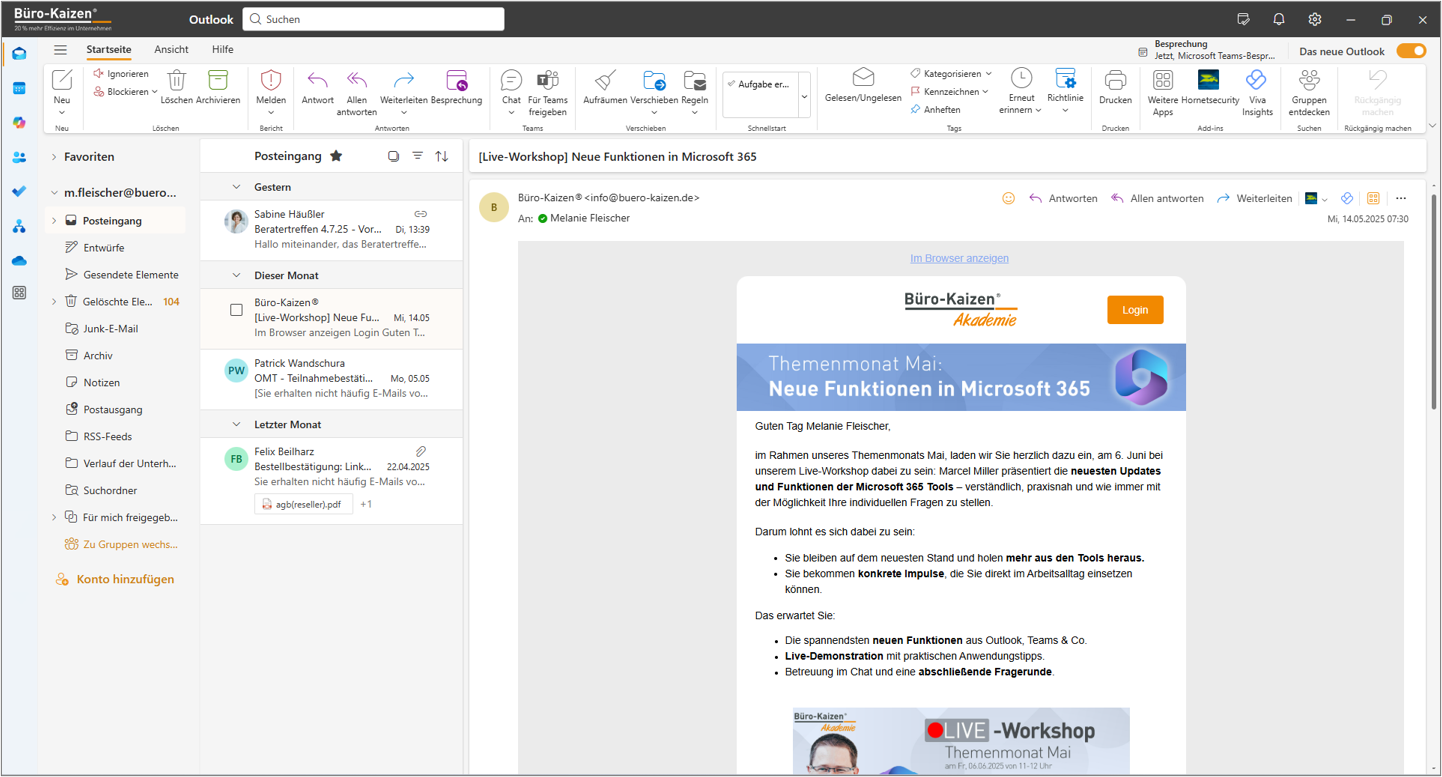Share the email via Für Teams freigeben
The image size is (1442, 777).
coord(548,92)
